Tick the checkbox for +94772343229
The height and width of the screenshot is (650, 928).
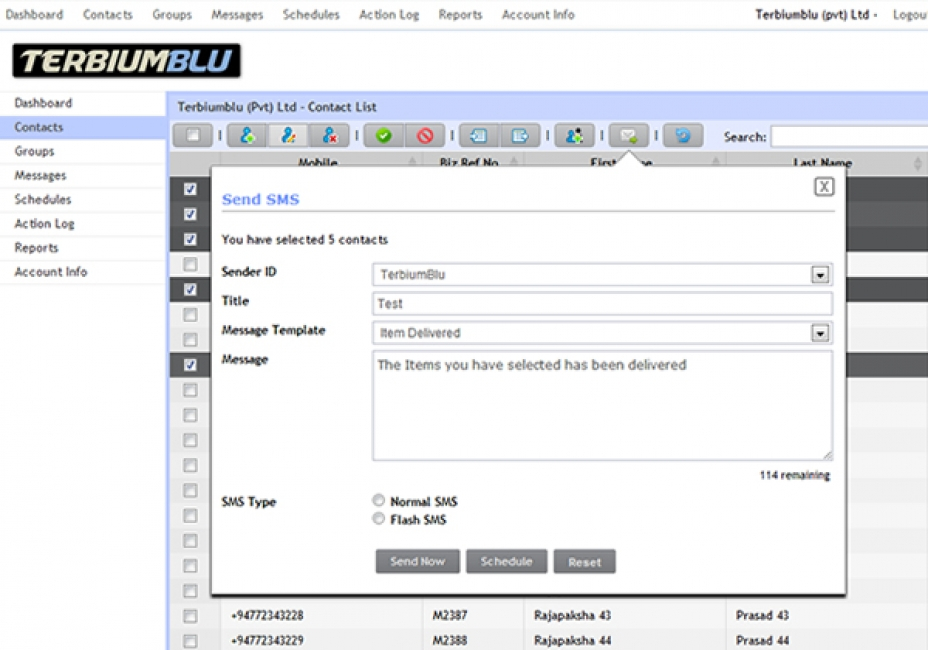tap(190, 641)
